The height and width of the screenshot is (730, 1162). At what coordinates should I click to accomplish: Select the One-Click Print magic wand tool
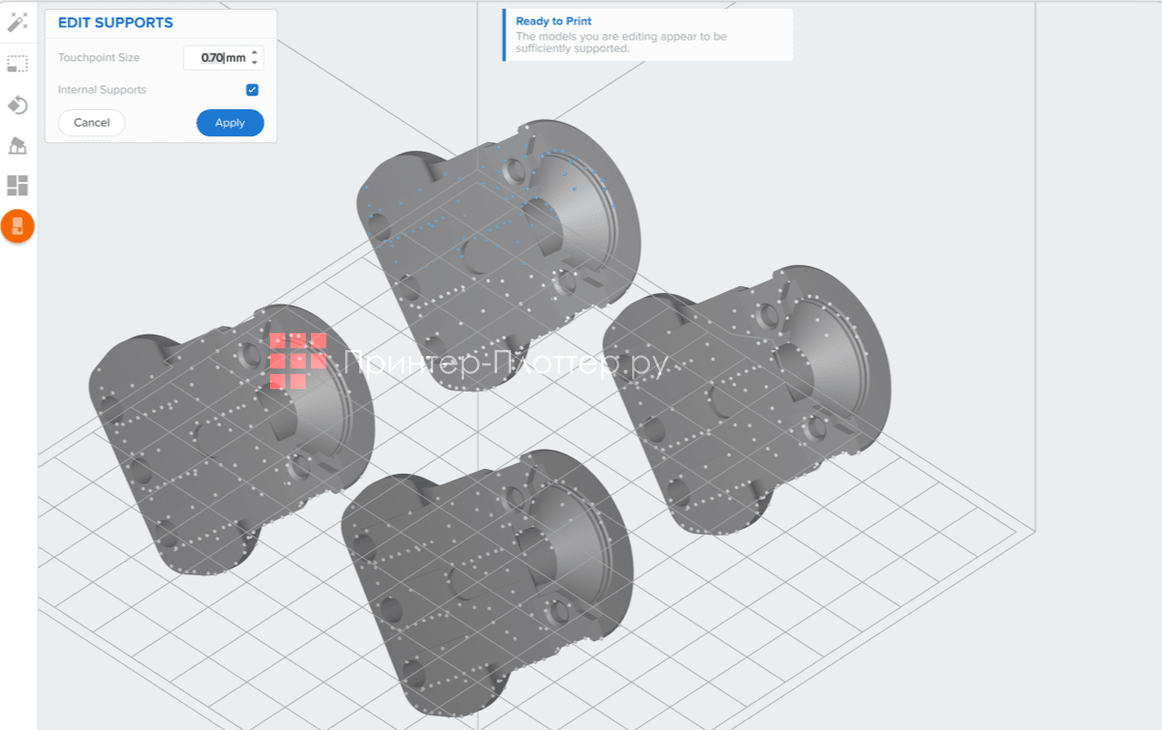[17, 22]
